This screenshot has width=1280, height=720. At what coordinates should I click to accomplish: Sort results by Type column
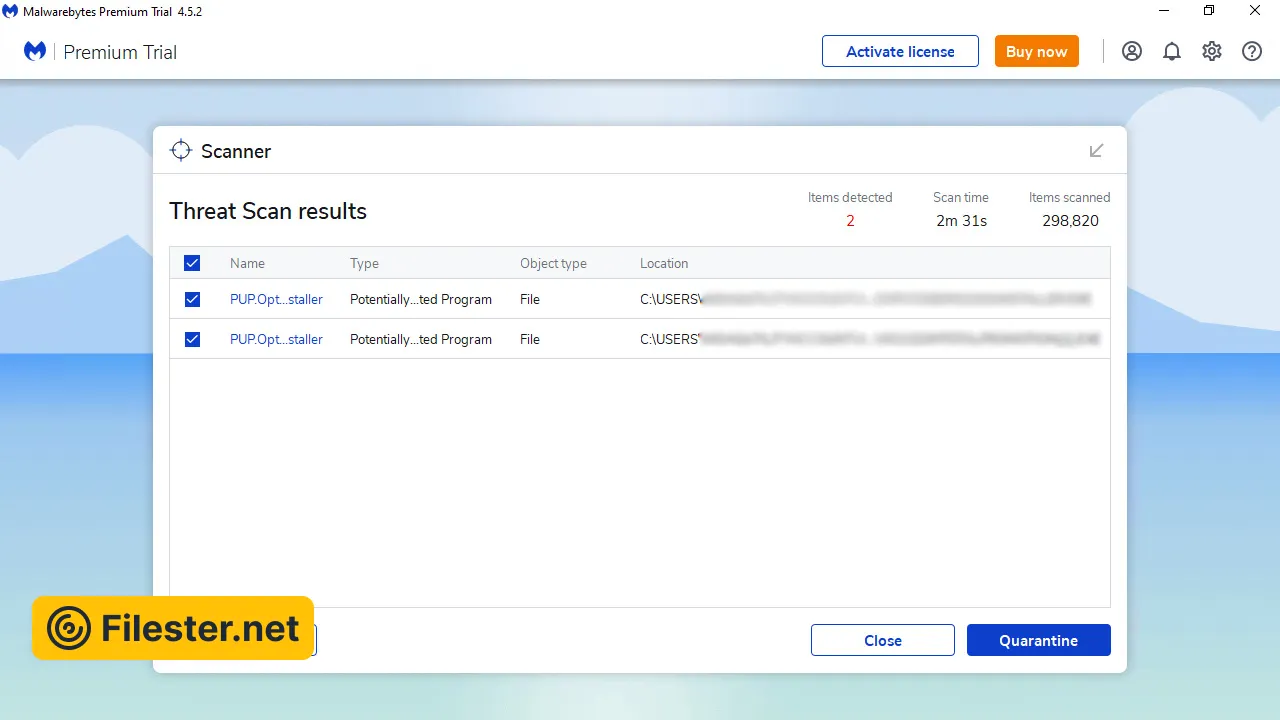(x=364, y=263)
